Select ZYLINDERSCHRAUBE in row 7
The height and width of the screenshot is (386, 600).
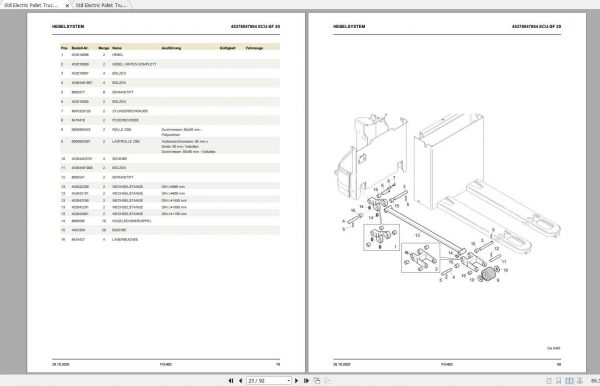[130, 111]
